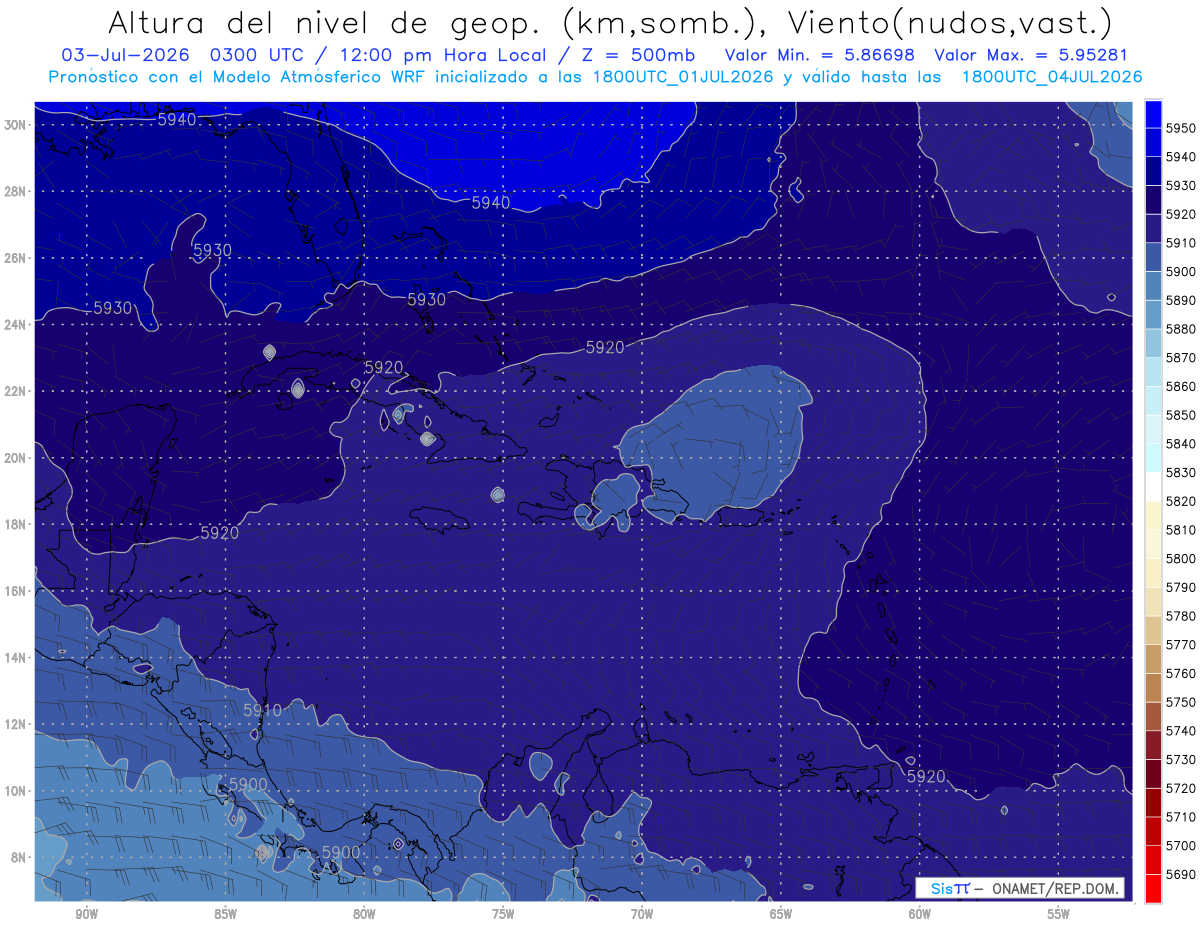The height and width of the screenshot is (927, 1200).
Task: Click the 5910 contour label on the map
Action: coord(263,710)
